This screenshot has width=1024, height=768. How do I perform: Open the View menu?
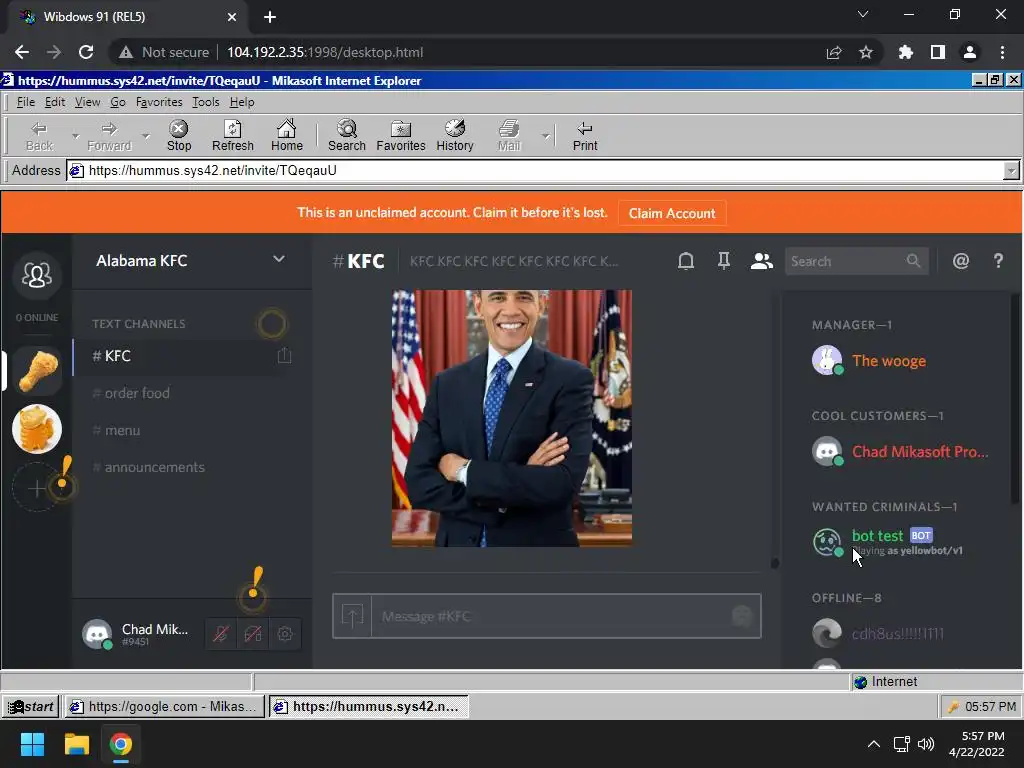pyautogui.click(x=88, y=102)
